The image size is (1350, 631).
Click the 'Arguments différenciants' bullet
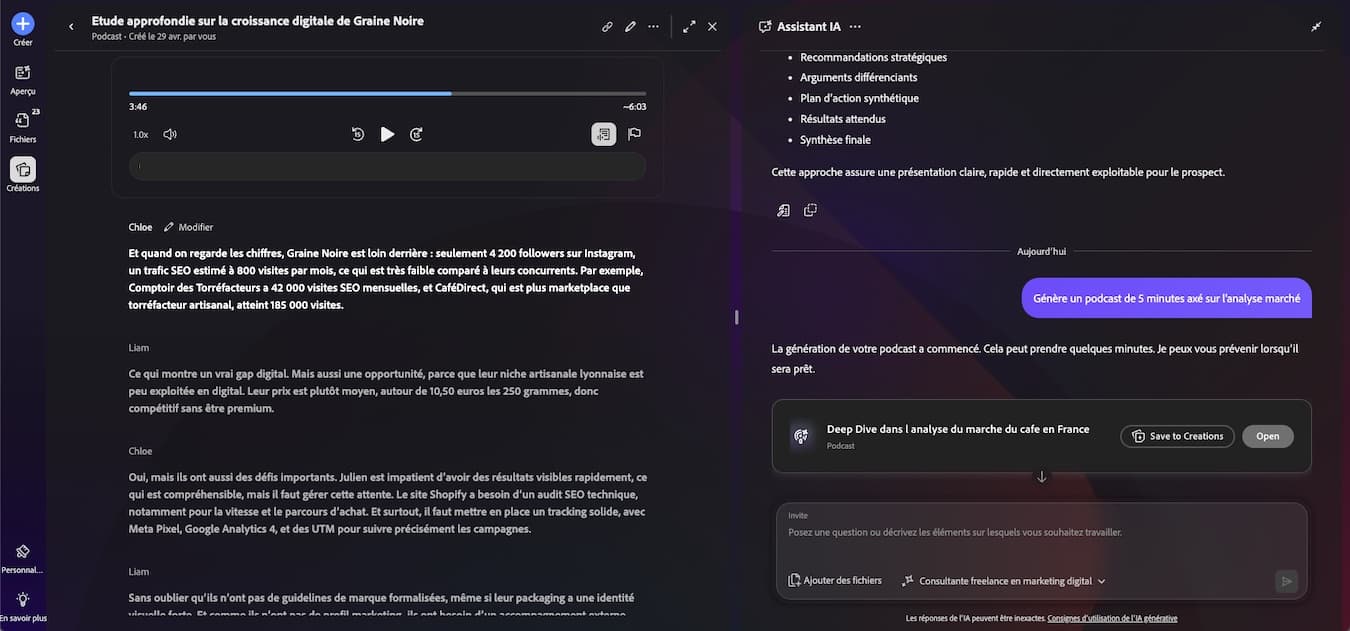tap(858, 77)
